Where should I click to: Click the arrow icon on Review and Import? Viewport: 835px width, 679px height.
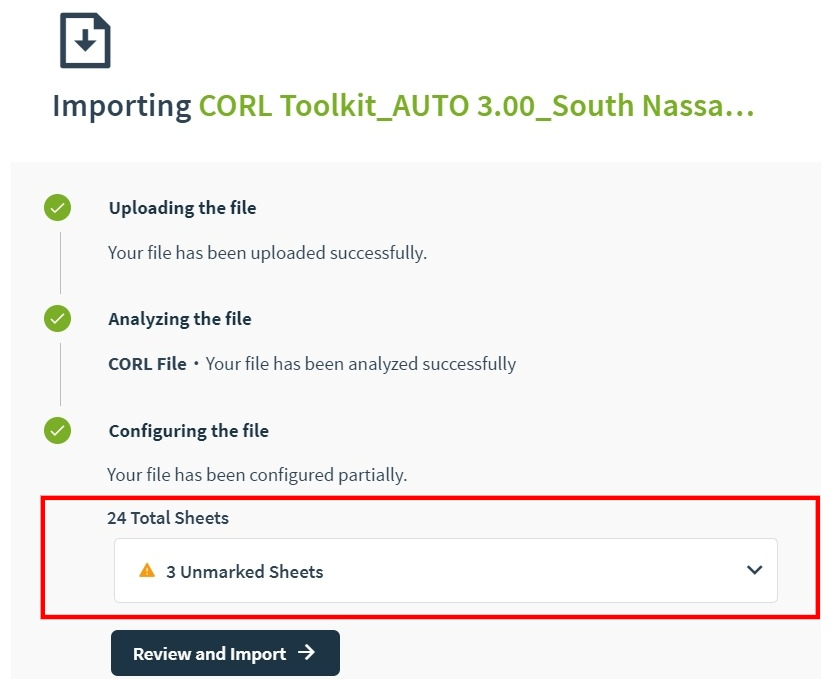pyautogui.click(x=306, y=652)
